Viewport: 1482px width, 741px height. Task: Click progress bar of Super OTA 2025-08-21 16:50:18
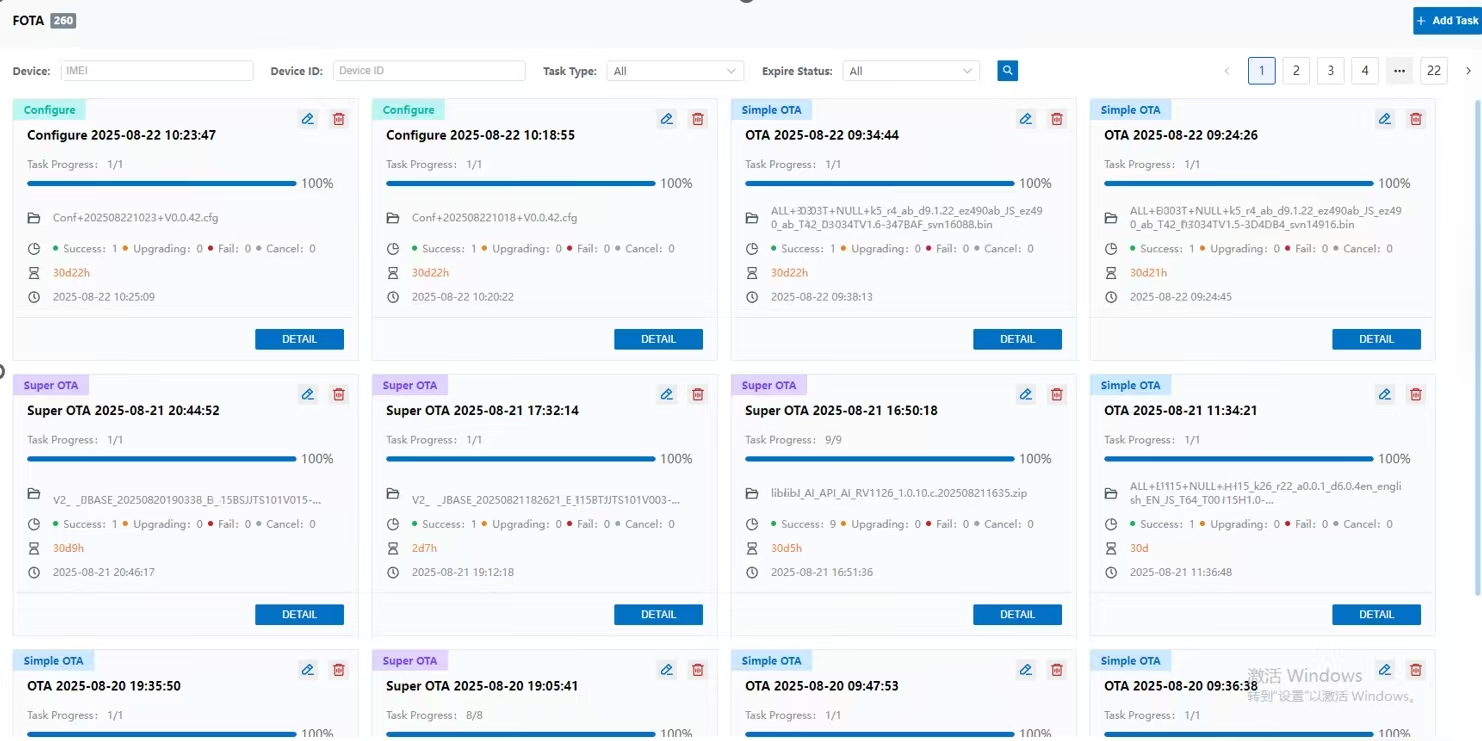pos(880,459)
